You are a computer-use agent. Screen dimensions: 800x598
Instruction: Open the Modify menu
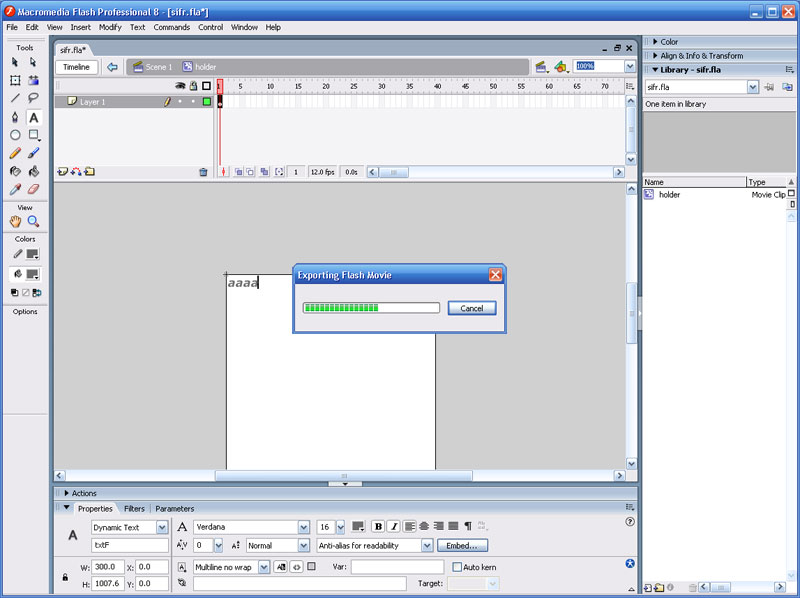110,27
